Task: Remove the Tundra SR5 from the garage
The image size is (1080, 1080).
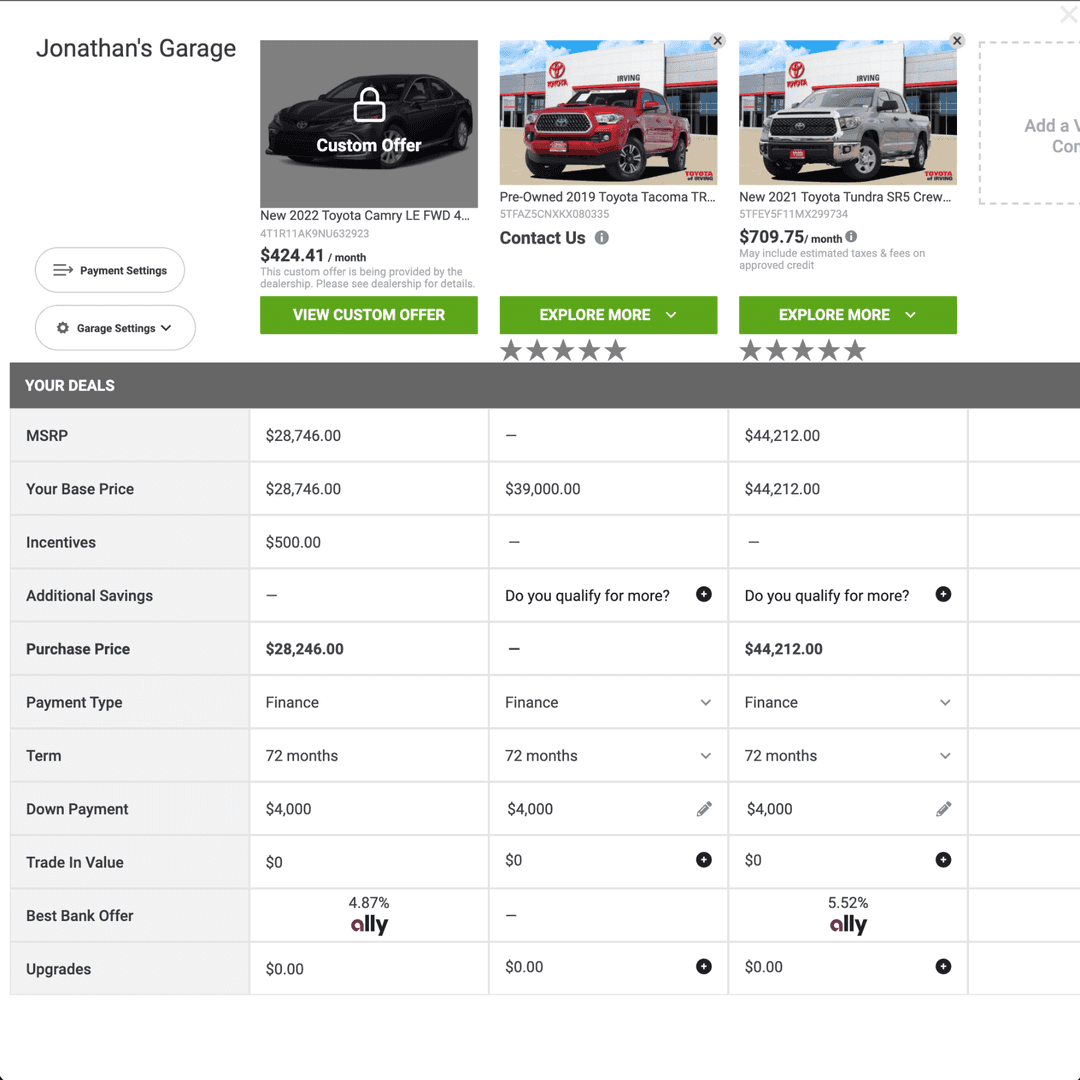Action: pos(957,41)
